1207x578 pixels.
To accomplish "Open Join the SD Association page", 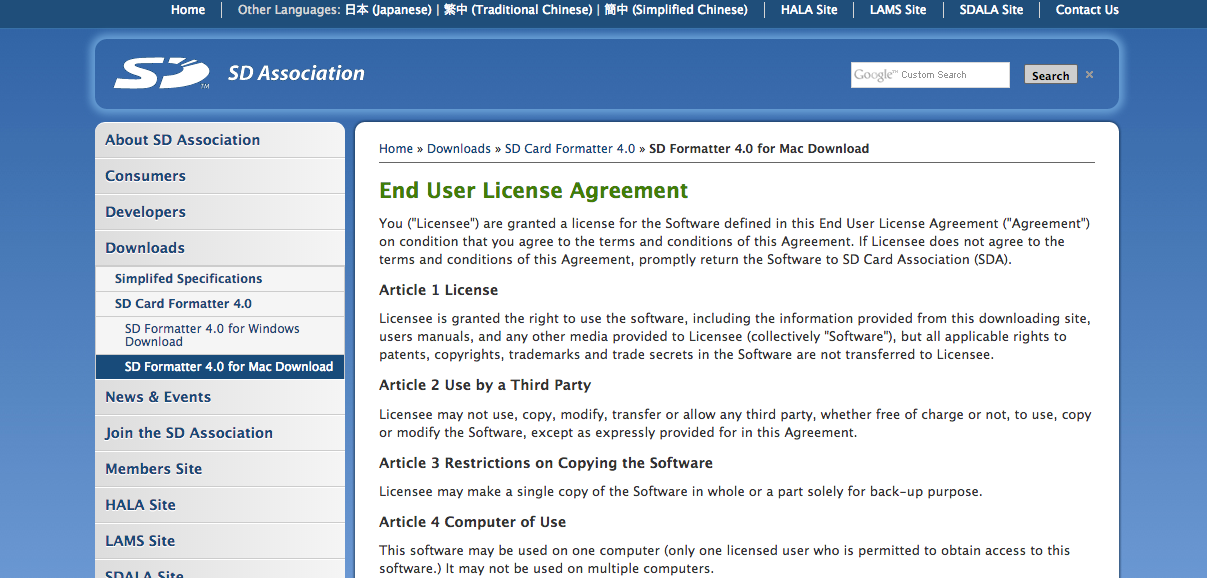I will click(x=189, y=433).
